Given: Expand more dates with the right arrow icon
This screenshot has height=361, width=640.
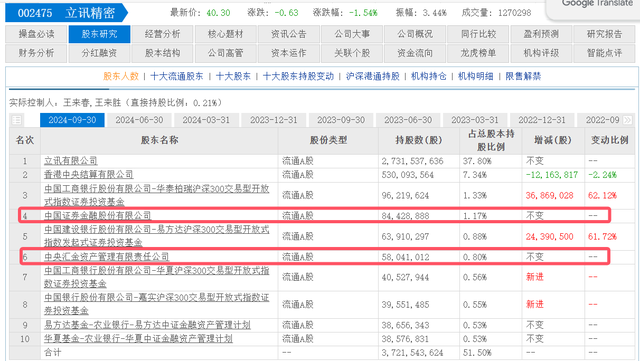Looking at the screenshot, I should 627,120.
